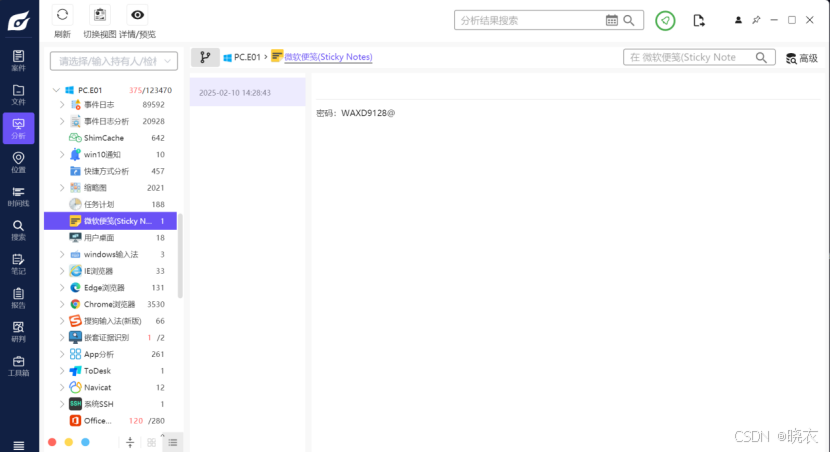Click the magnifier in 分析结果搜索 box
This screenshot has width=830, height=452.
[x=629, y=20]
